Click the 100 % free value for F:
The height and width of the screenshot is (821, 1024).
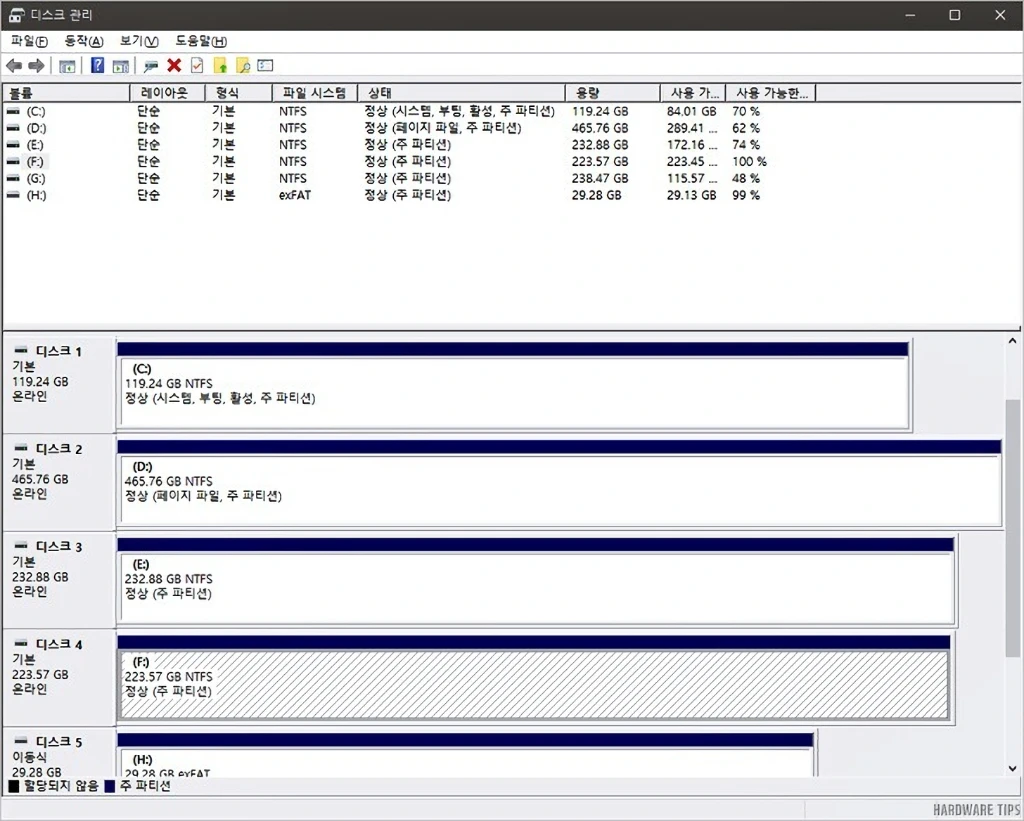coord(749,161)
